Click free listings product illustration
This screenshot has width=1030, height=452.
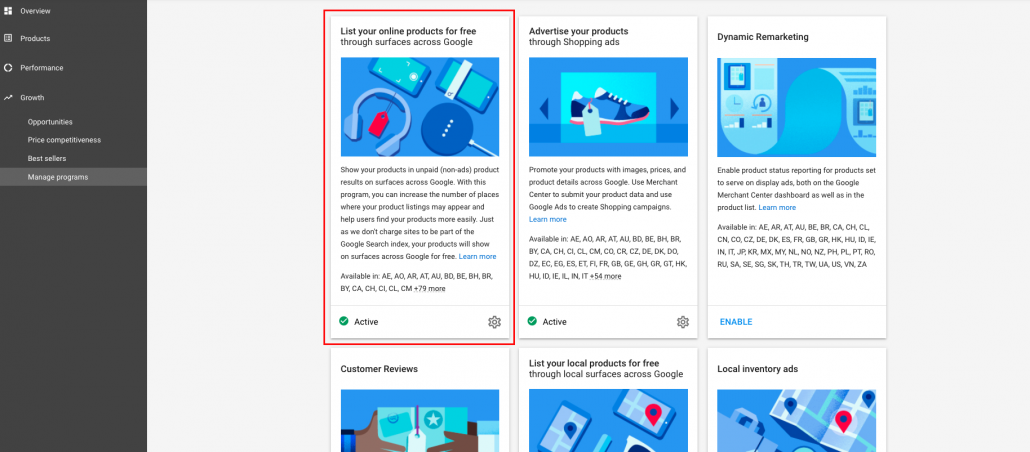coord(420,106)
